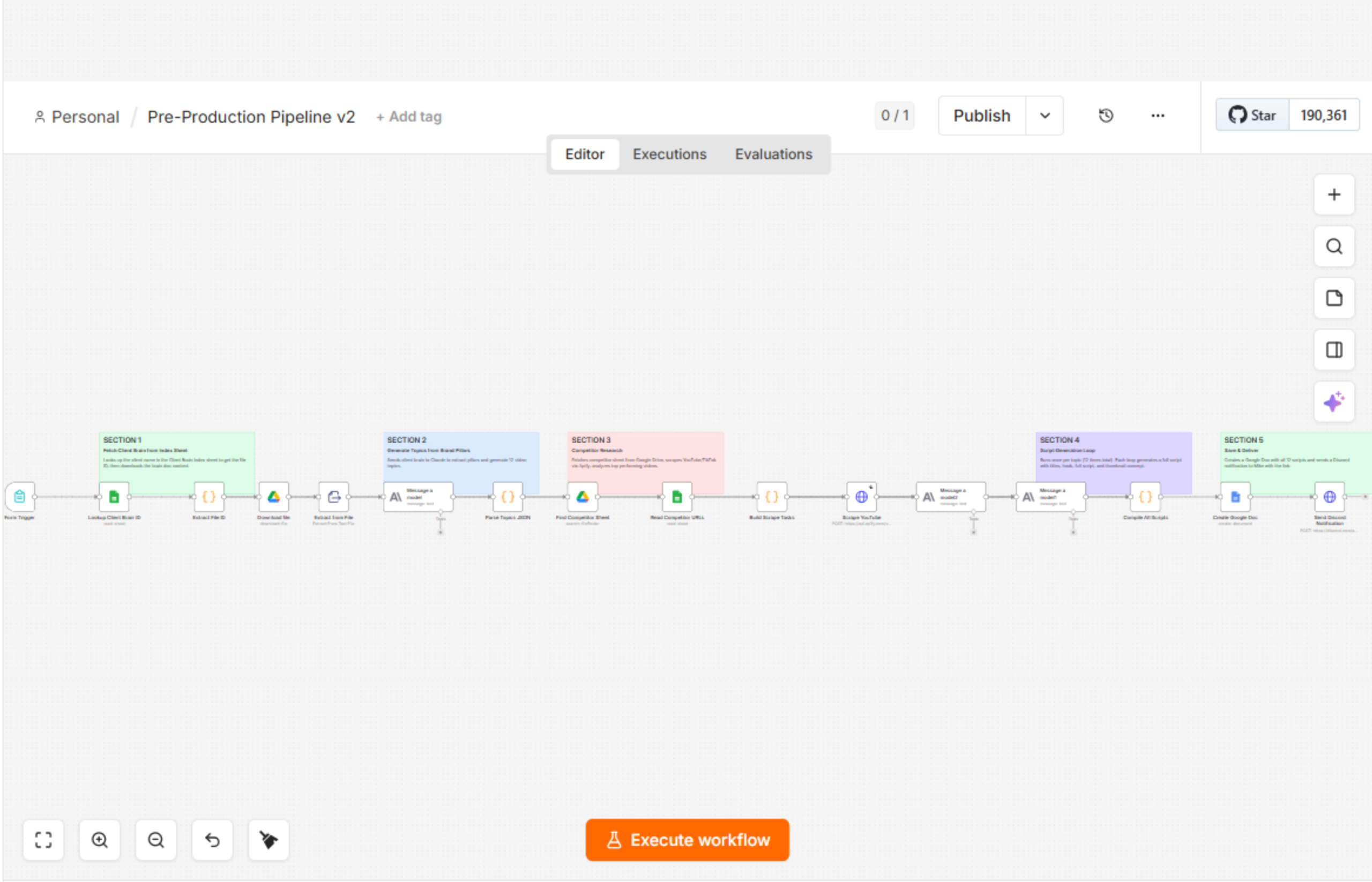Switch to the Evaluations tab

773,154
